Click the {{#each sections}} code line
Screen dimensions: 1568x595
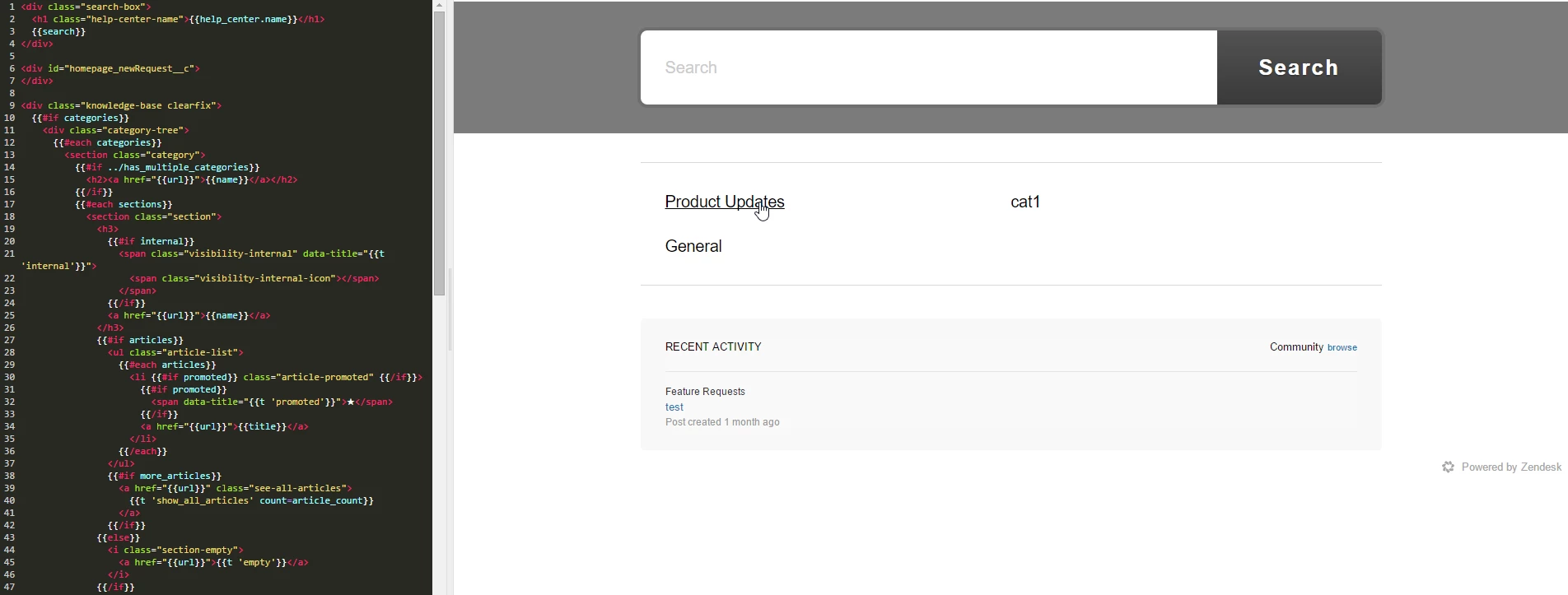(124, 204)
